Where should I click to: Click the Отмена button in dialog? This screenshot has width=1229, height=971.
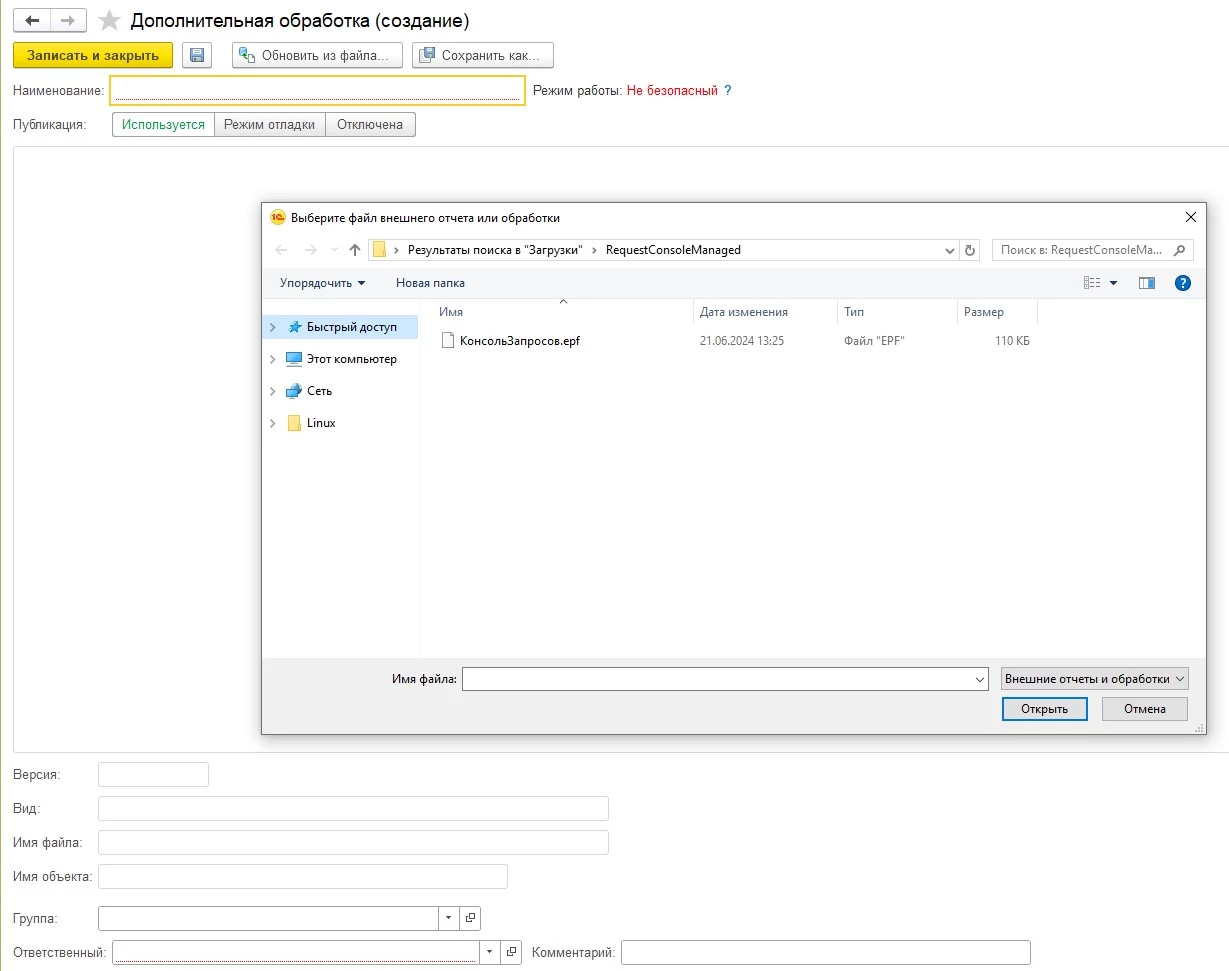click(x=1144, y=709)
